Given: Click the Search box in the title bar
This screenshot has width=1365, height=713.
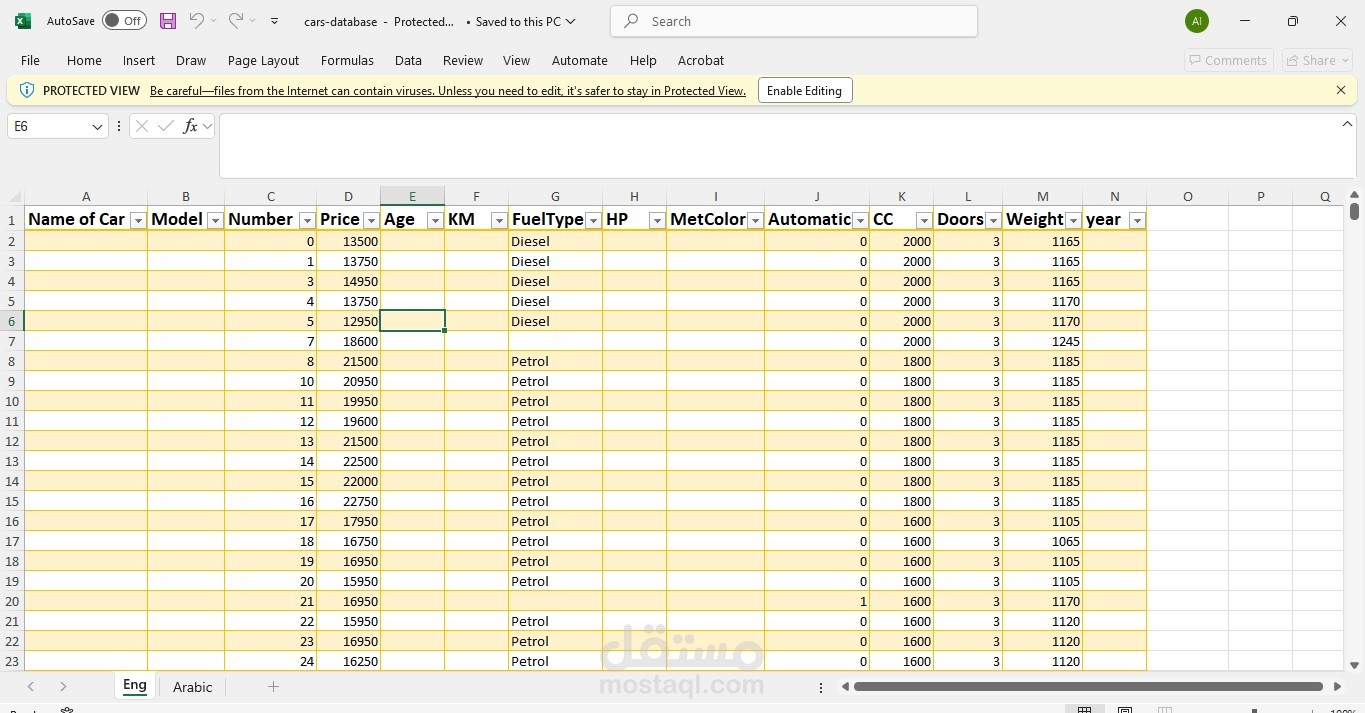Looking at the screenshot, I should (x=793, y=20).
